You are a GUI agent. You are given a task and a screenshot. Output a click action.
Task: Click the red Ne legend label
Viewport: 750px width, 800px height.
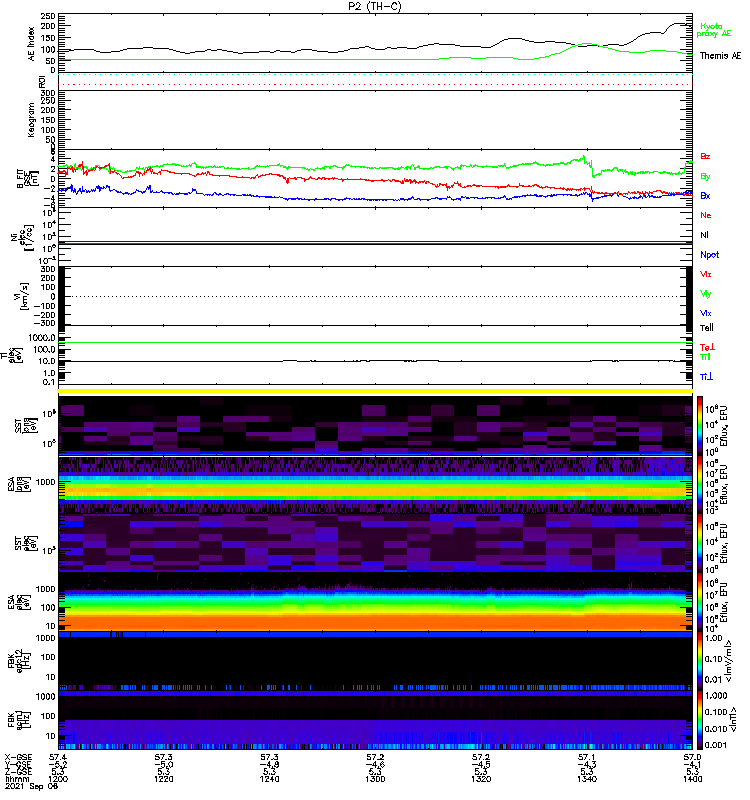(706, 215)
